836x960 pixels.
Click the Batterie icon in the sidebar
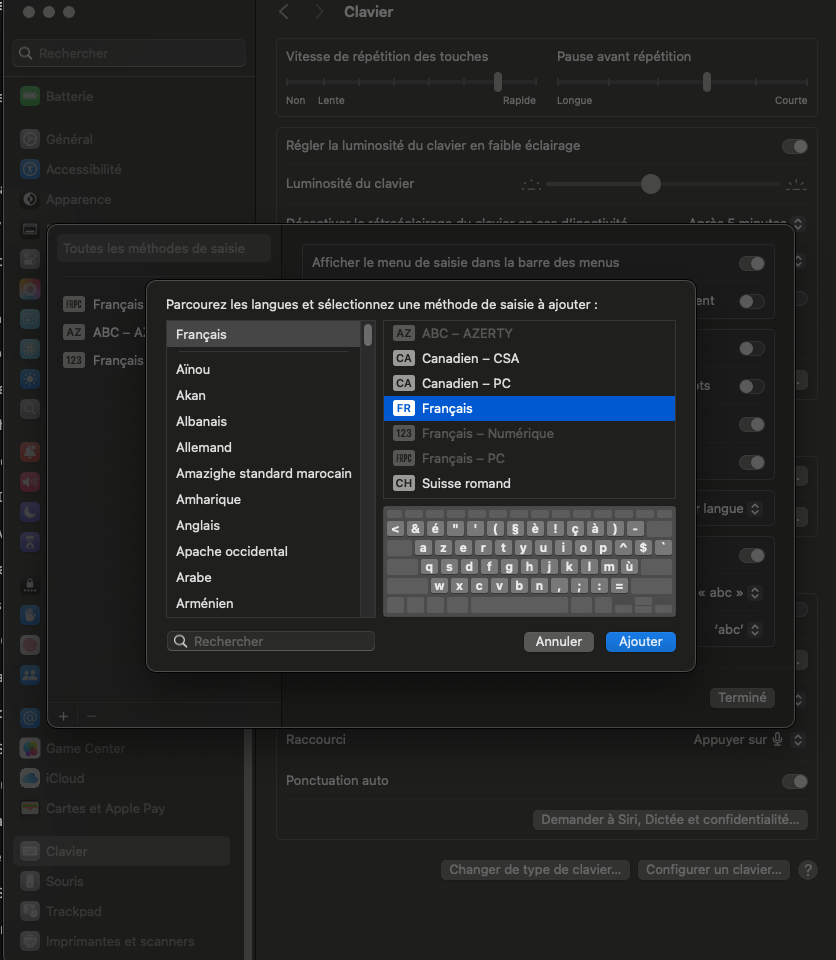point(30,97)
